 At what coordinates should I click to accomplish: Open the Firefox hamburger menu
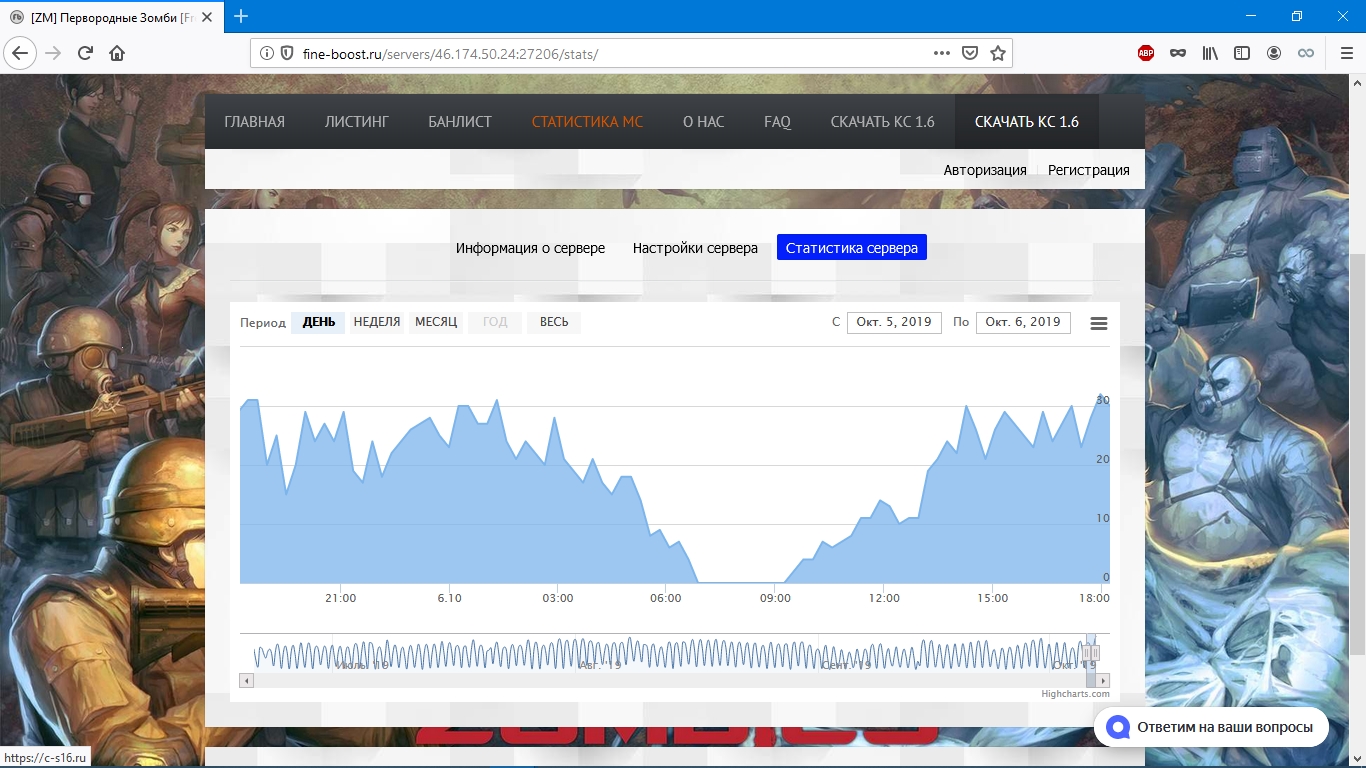[1345, 53]
